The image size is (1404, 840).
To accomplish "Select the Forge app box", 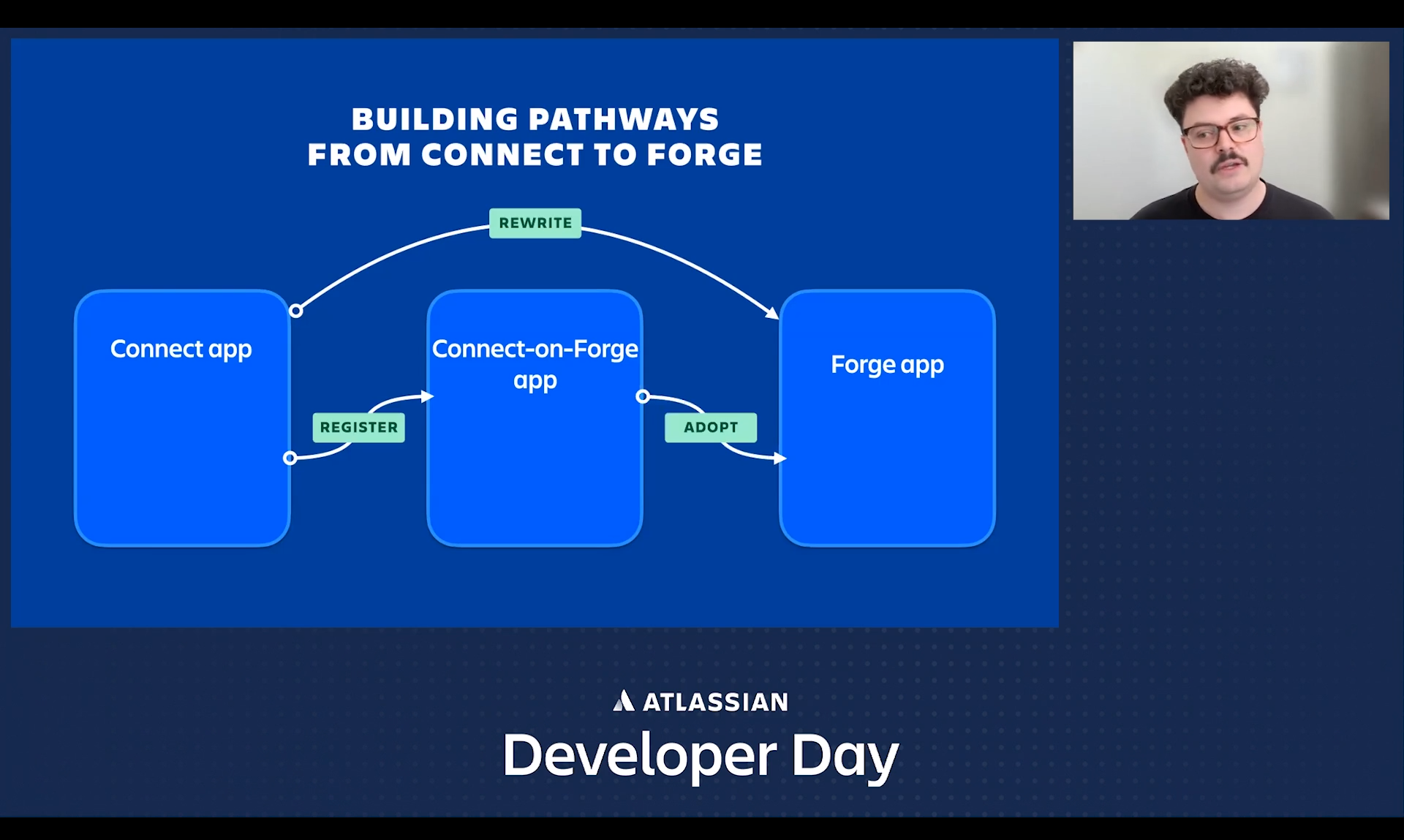I will (x=887, y=418).
